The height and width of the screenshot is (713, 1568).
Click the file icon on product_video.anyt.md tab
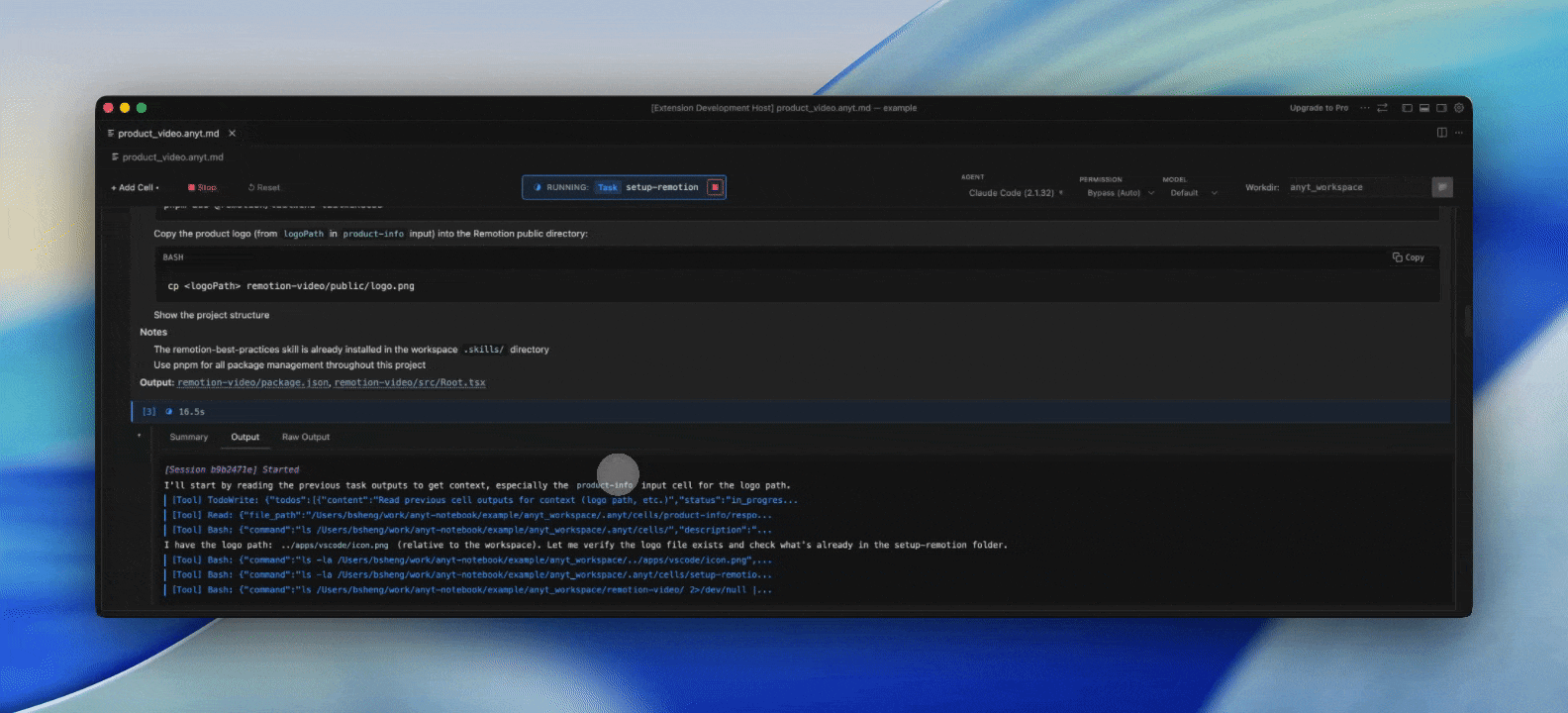point(111,133)
